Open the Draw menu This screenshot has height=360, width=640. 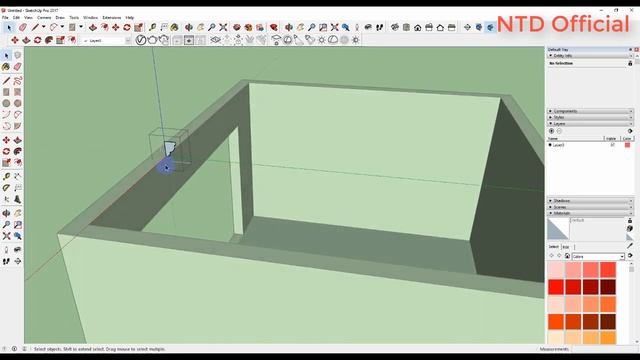pyautogui.click(x=60, y=18)
